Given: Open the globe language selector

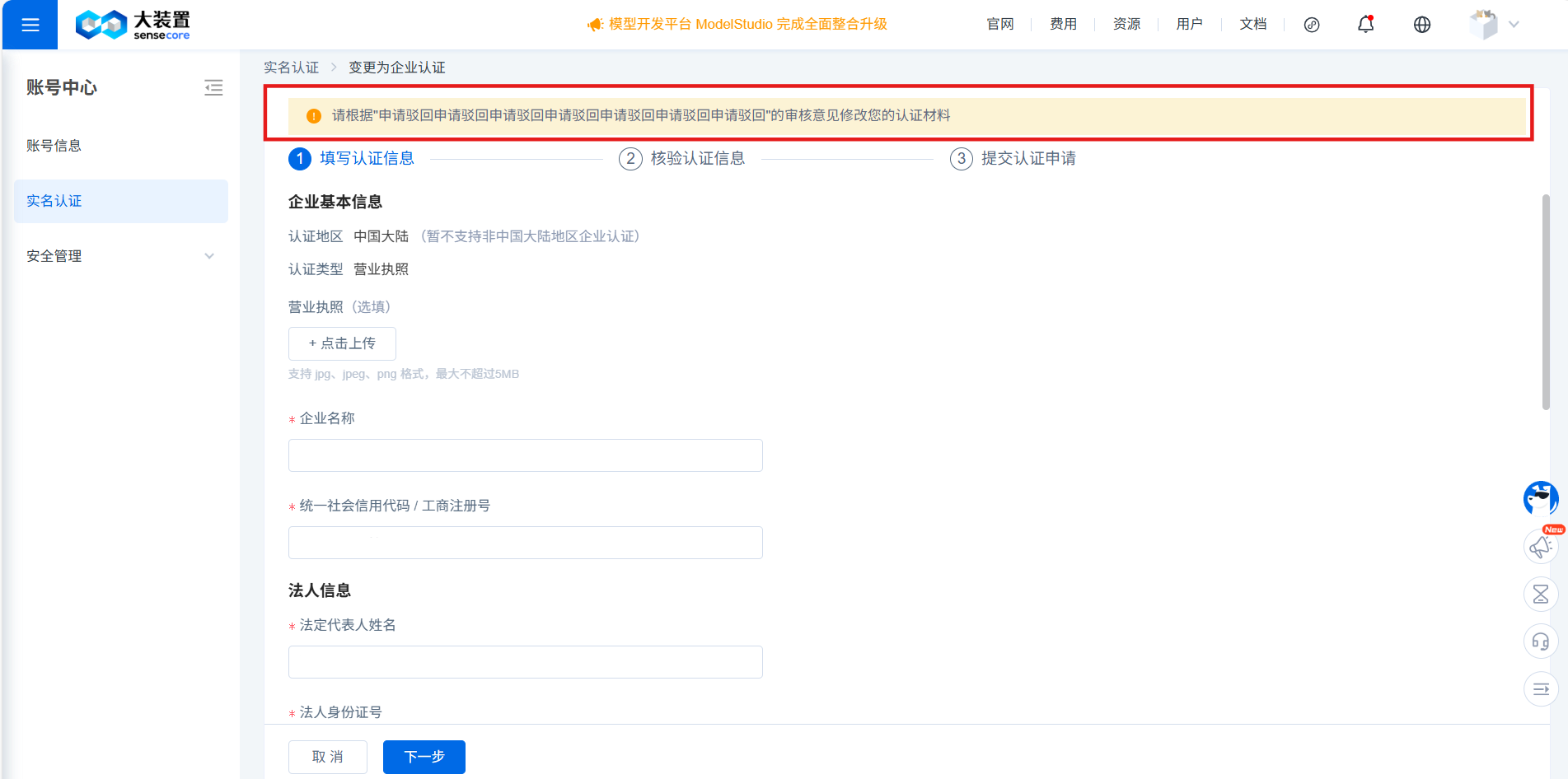Looking at the screenshot, I should click(x=1421, y=25).
